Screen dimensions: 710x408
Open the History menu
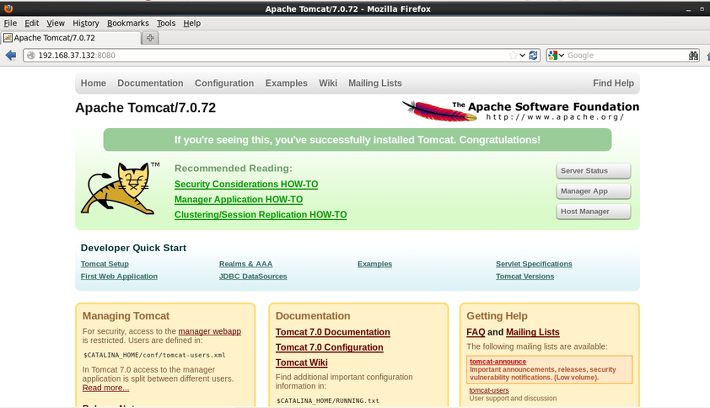click(x=86, y=23)
